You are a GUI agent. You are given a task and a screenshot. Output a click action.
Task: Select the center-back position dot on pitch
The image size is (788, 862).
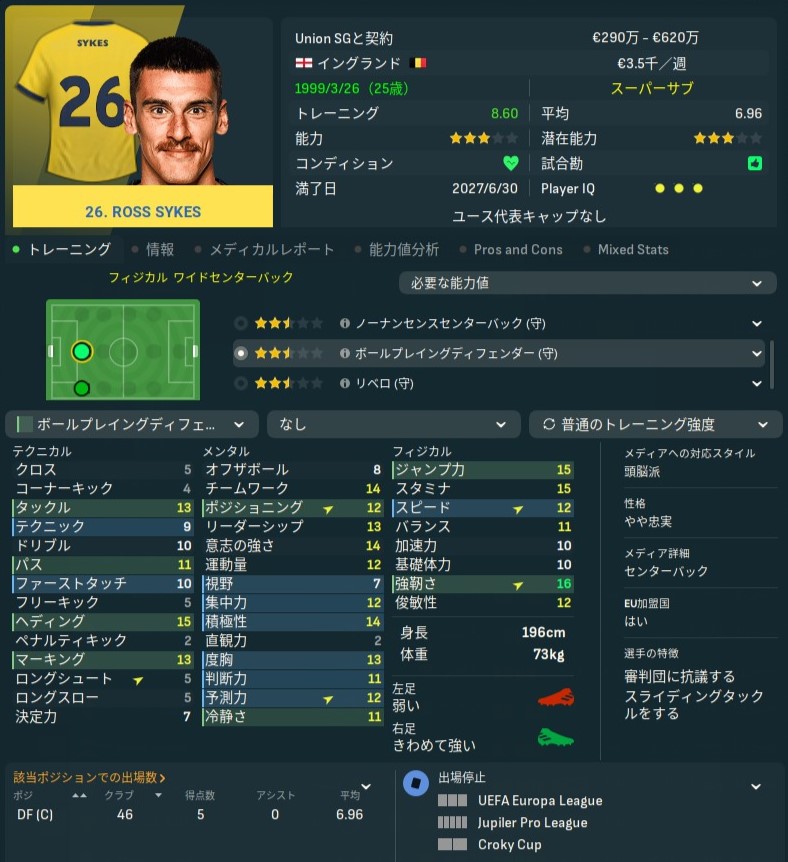pos(82,351)
